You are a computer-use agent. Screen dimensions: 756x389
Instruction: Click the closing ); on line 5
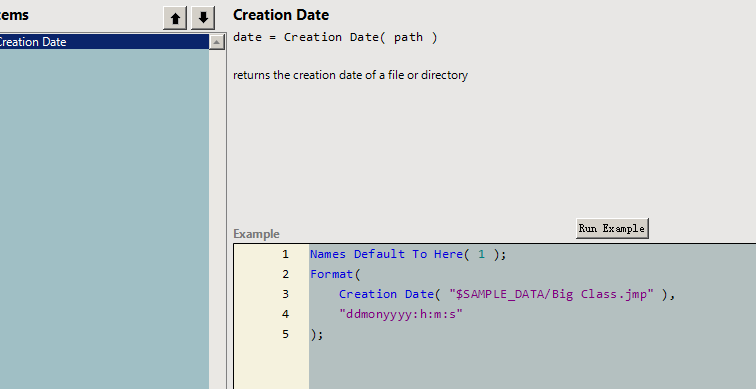pyautogui.click(x=317, y=335)
